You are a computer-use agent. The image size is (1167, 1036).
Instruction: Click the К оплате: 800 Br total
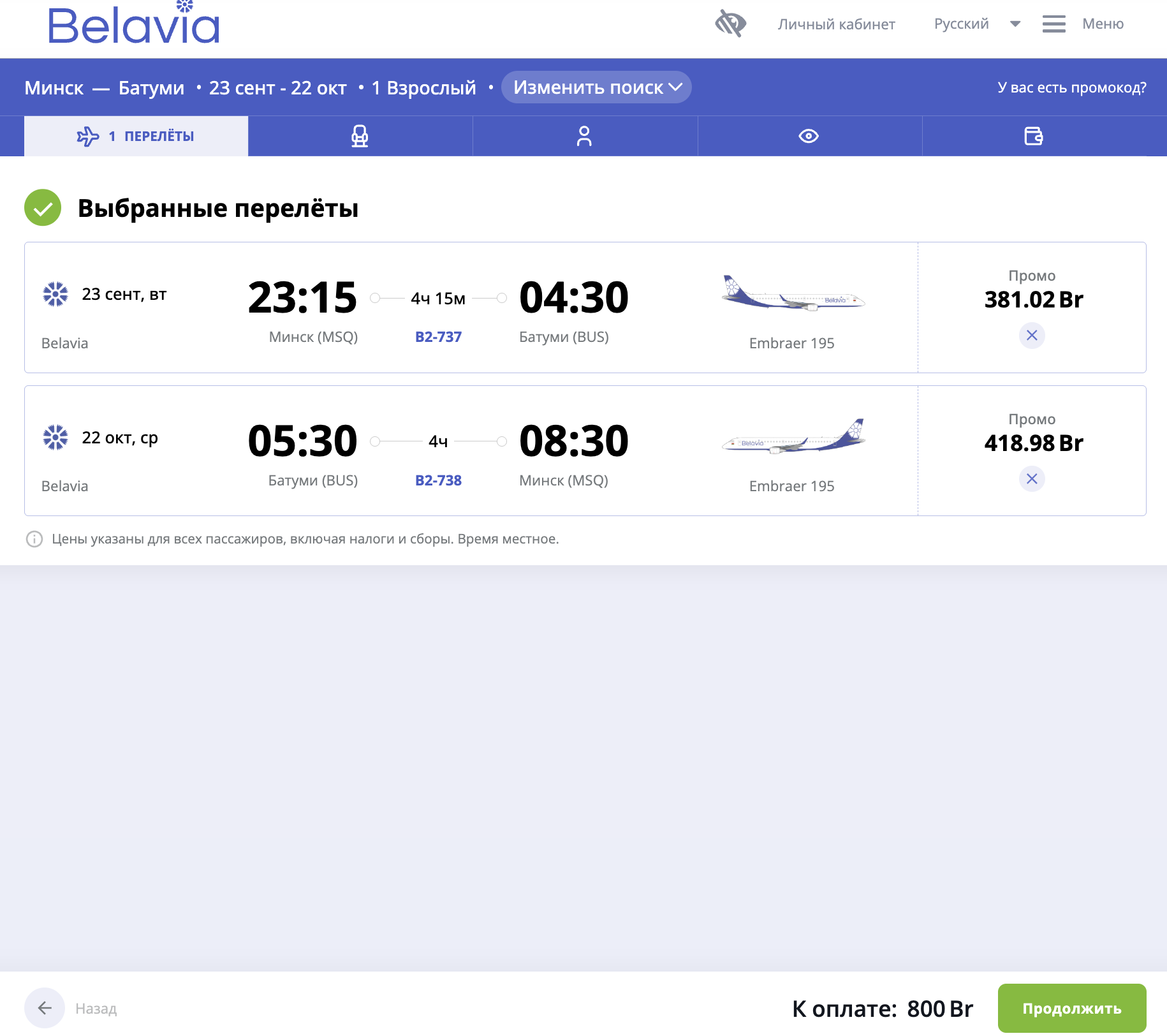882,1009
